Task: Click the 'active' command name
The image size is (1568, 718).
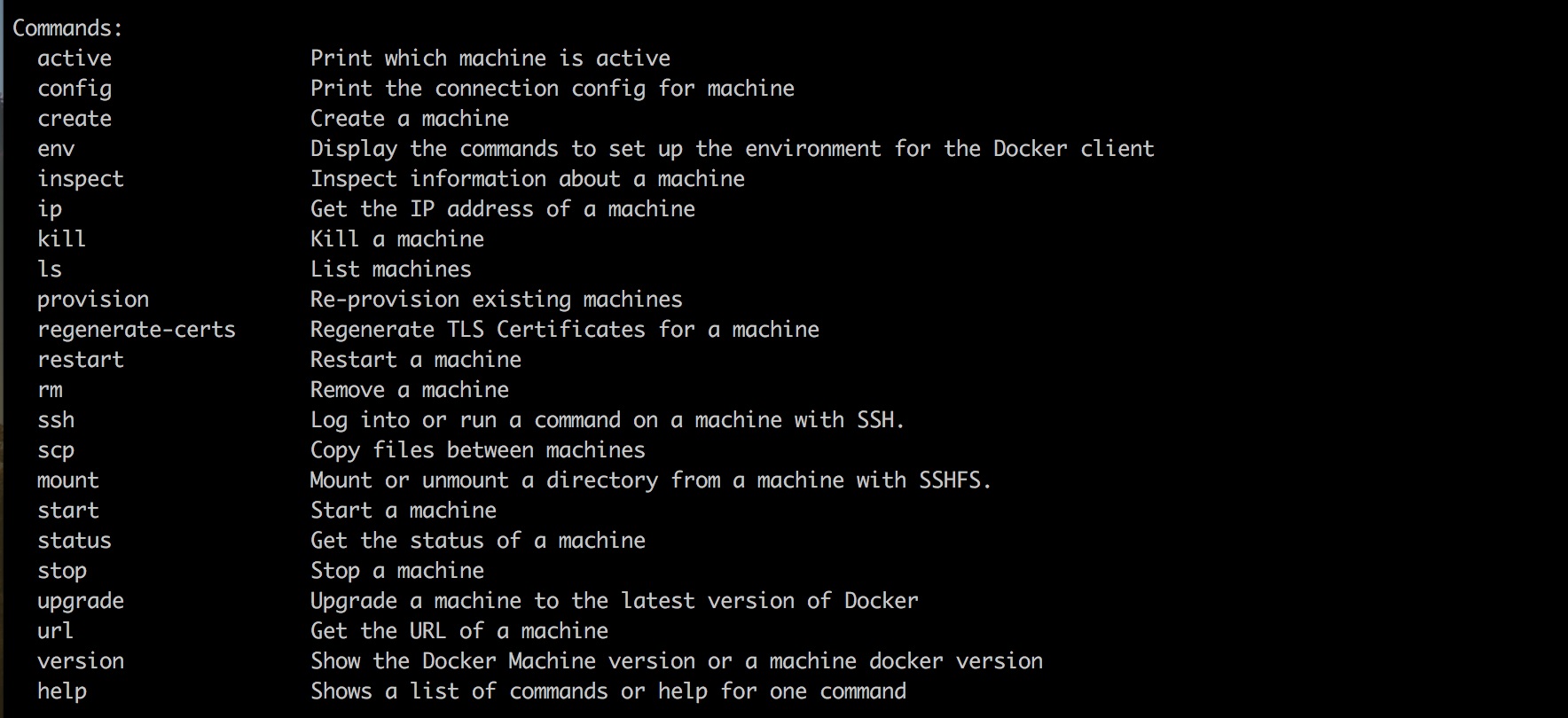Action: [74, 59]
